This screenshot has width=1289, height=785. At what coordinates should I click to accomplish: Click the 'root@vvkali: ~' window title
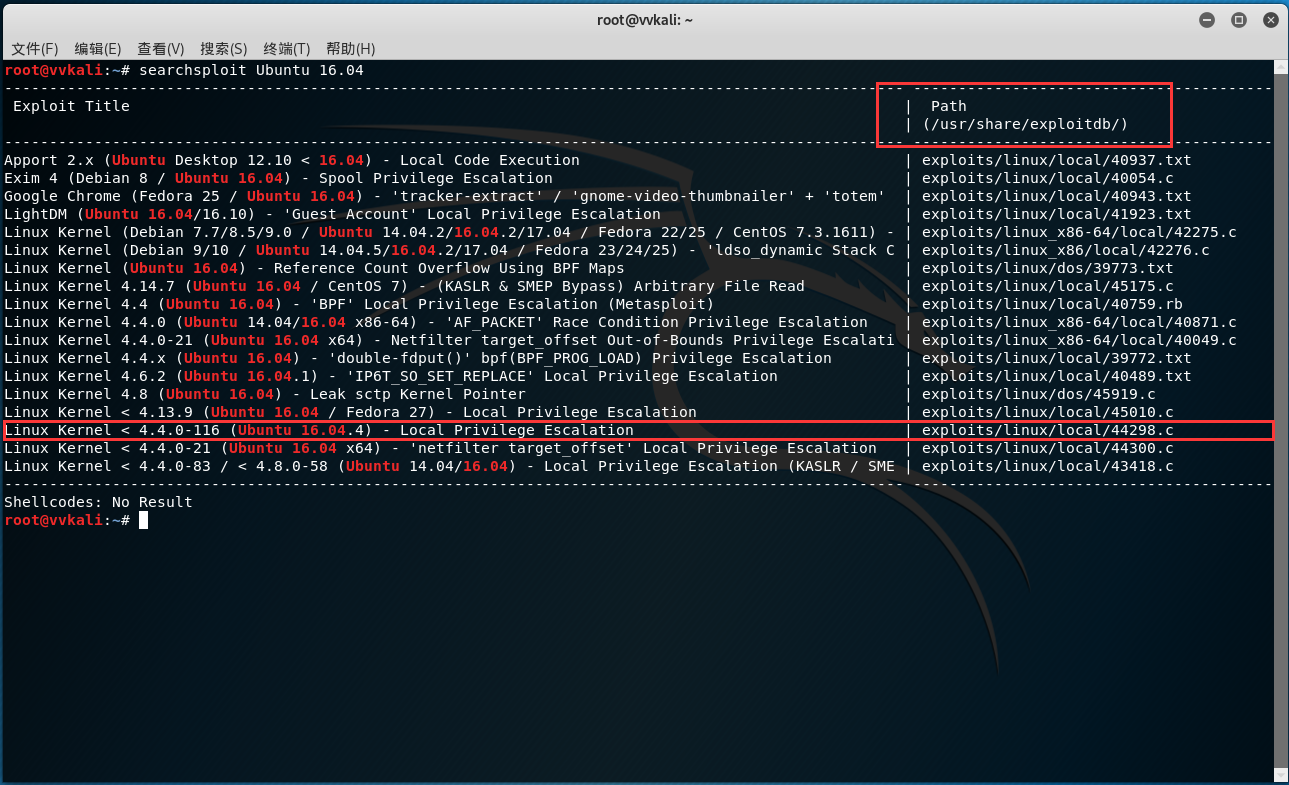click(644, 20)
